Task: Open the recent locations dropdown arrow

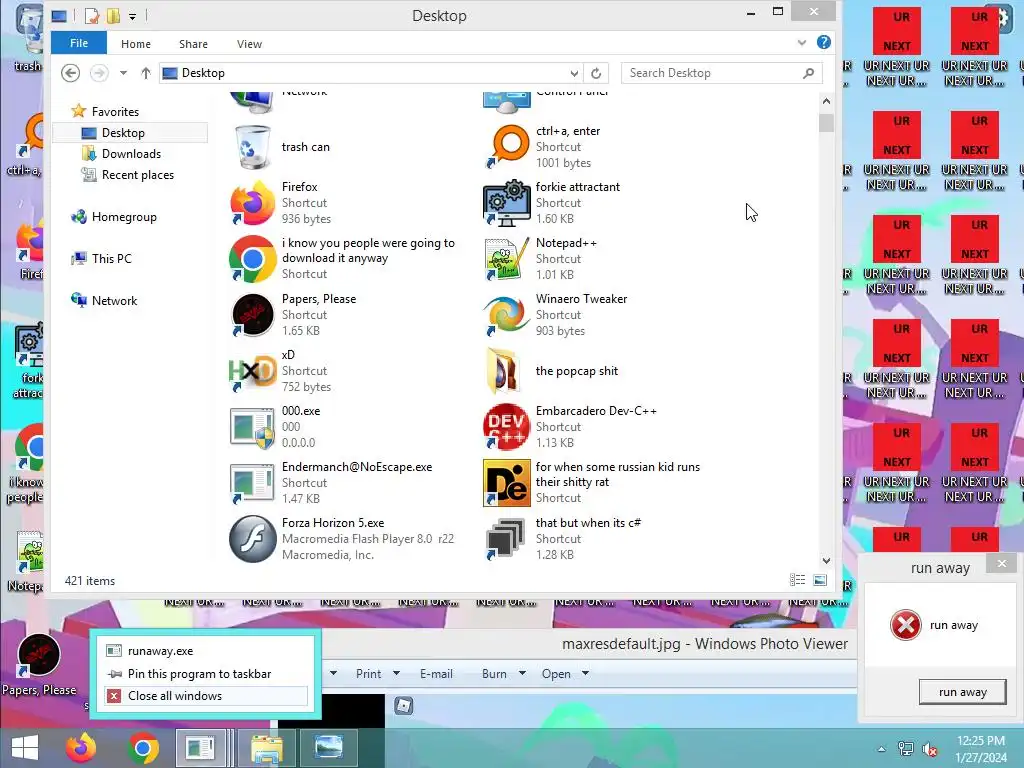Action: click(x=123, y=73)
